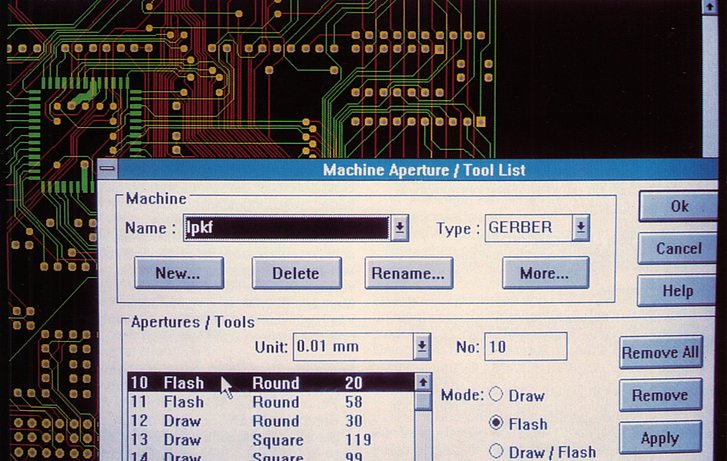Open the Help button
The width and height of the screenshot is (727, 461).
678,290
